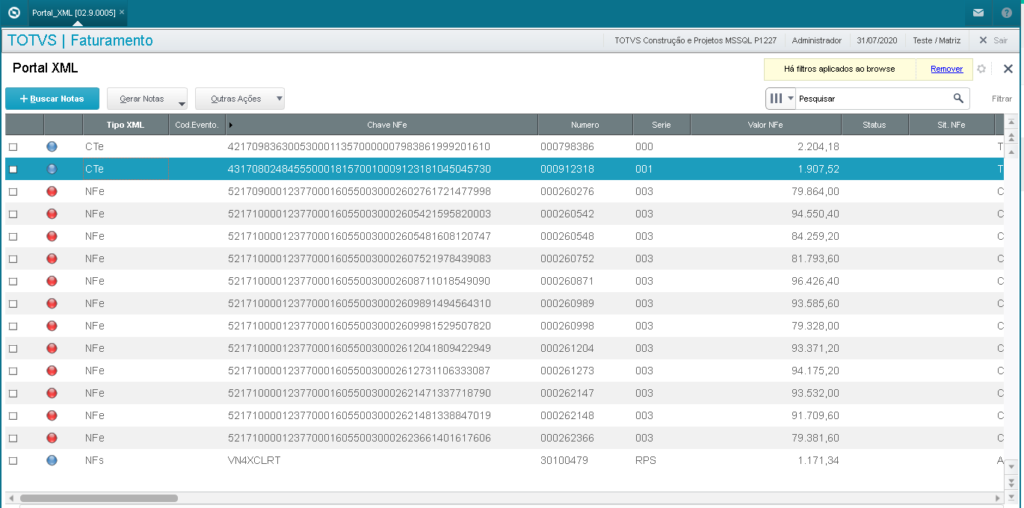Click the Administrador user label
The image size is (1024, 508).
tap(816, 40)
